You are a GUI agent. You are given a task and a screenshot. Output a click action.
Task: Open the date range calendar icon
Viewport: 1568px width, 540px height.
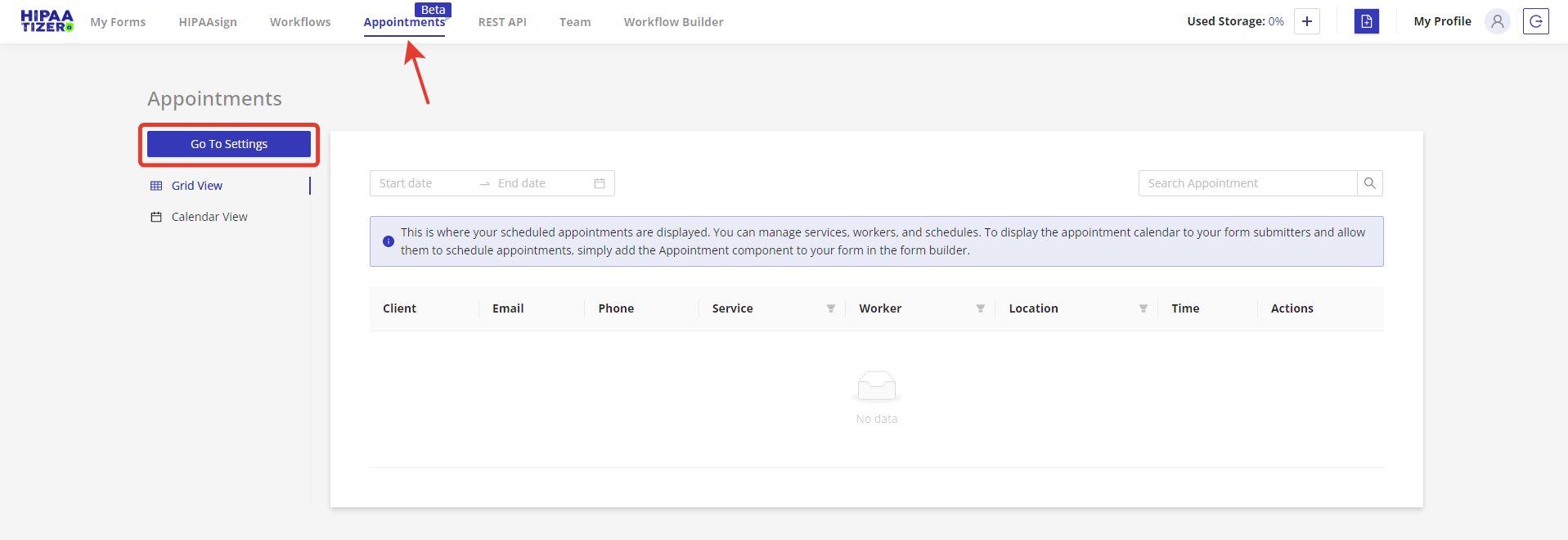pyautogui.click(x=600, y=183)
